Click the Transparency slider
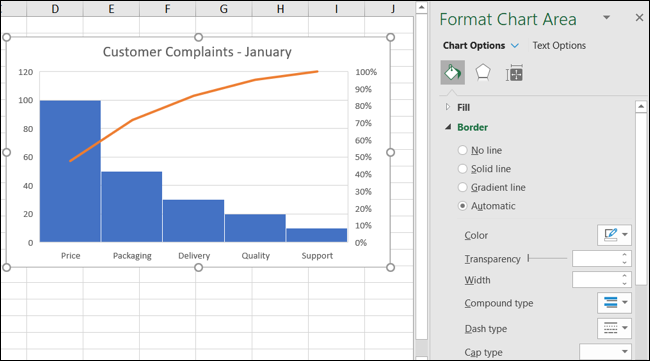This screenshot has height=361, width=650. (547, 259)
